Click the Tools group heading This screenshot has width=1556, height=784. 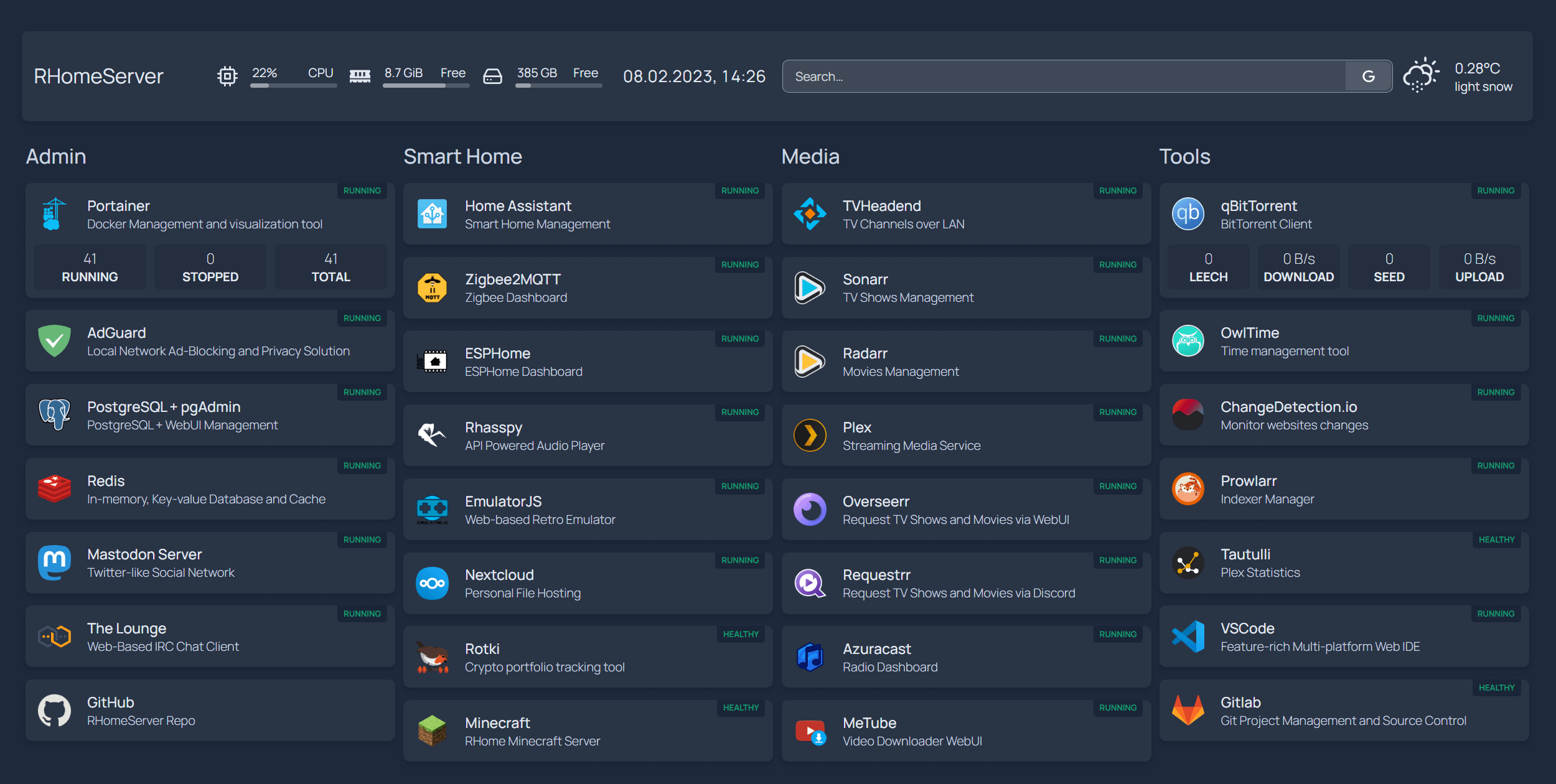[x=1184, y=156]
